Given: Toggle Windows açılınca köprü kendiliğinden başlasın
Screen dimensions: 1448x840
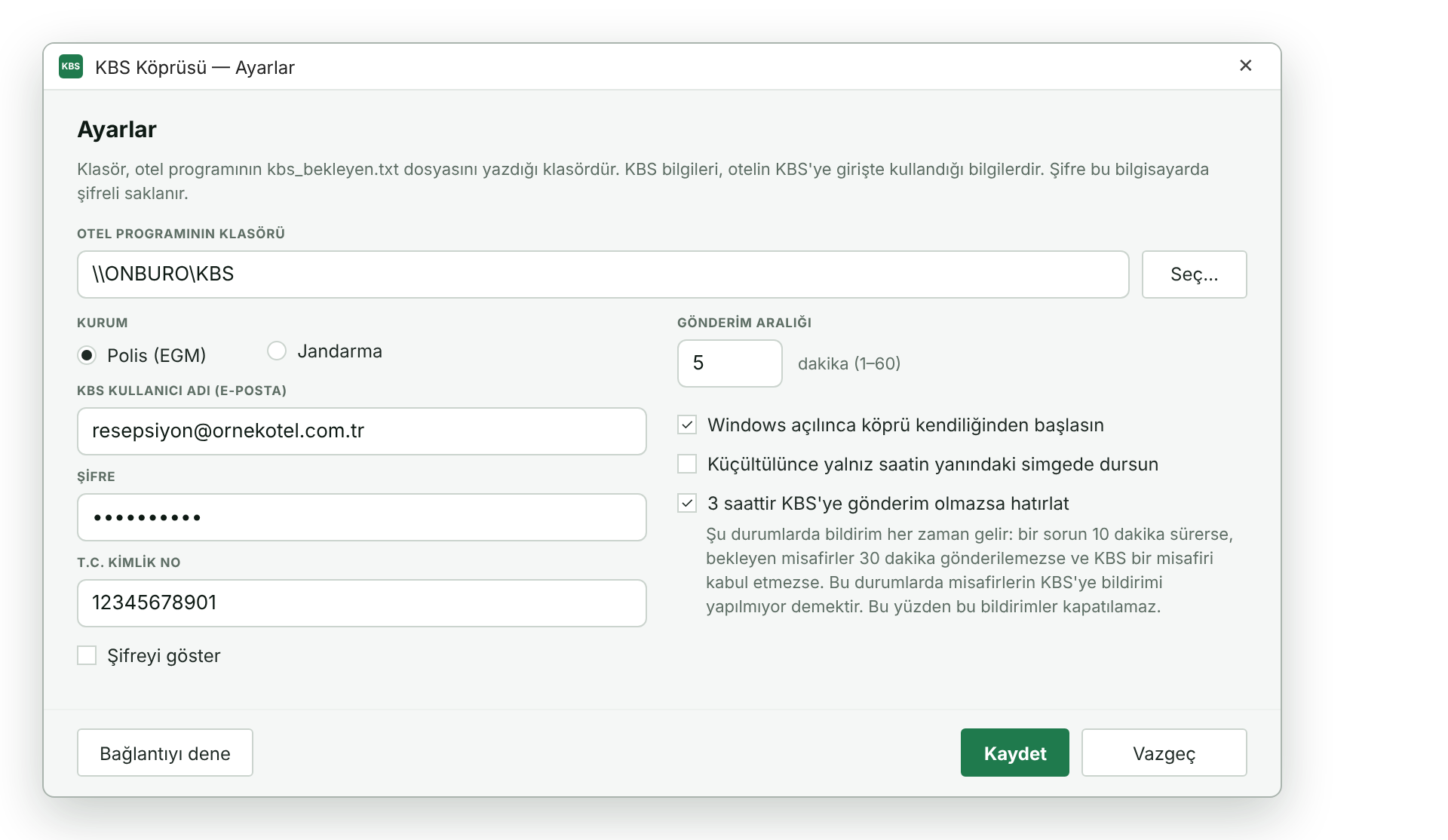Looking at the screenshot, I should click(x=687, y=425).
